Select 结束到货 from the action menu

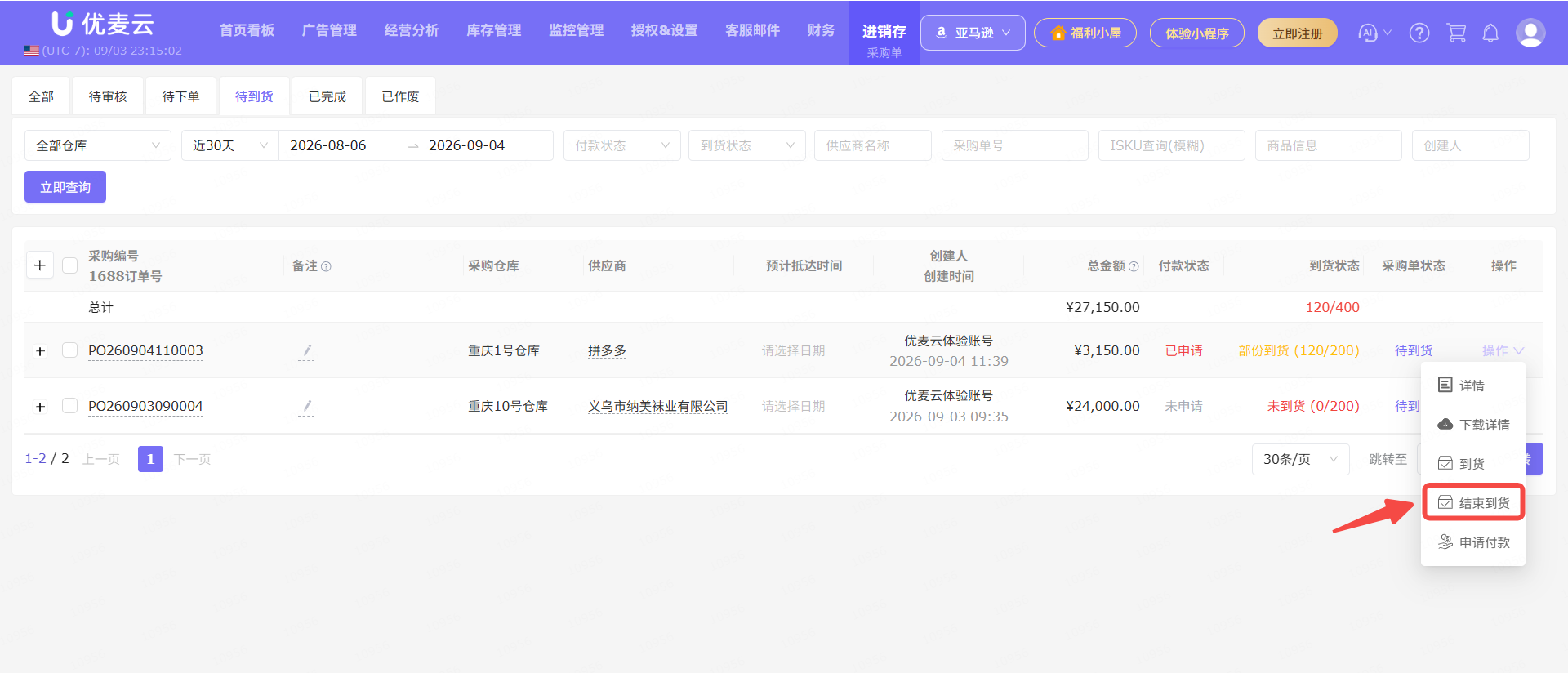pos(1473,502)
